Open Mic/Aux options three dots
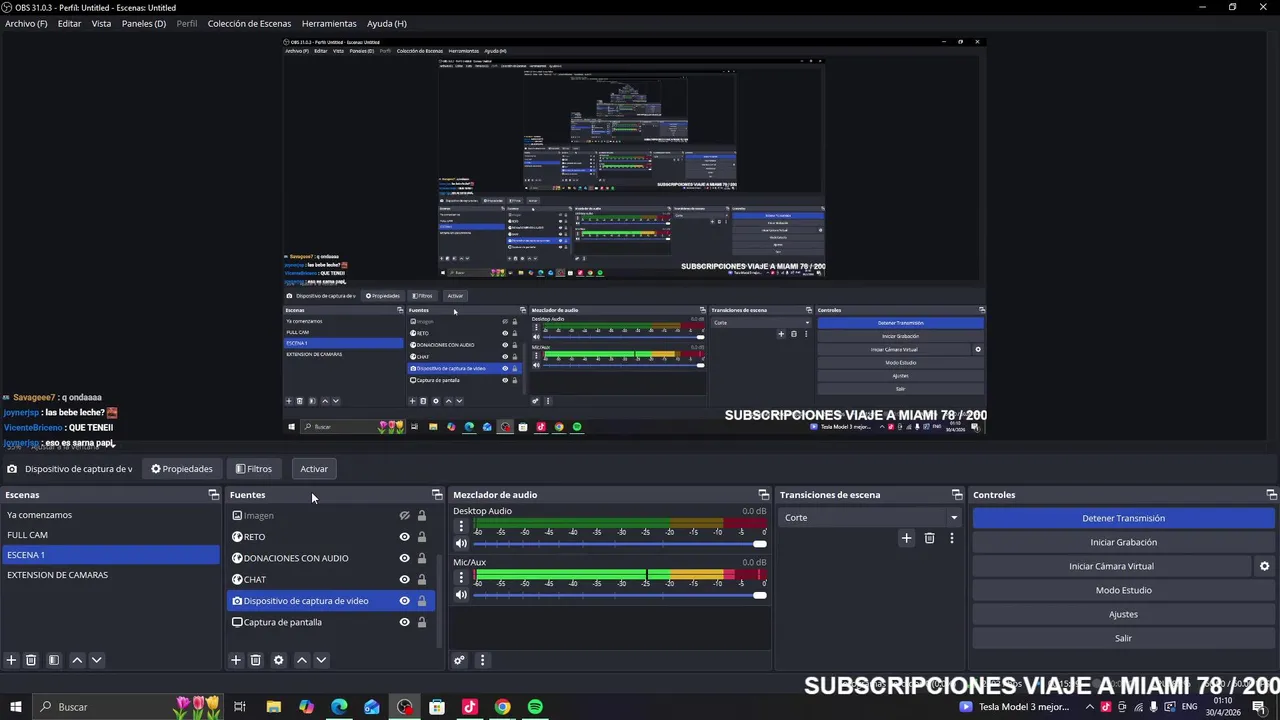The image size is (1280, 720). pos(461,578)
